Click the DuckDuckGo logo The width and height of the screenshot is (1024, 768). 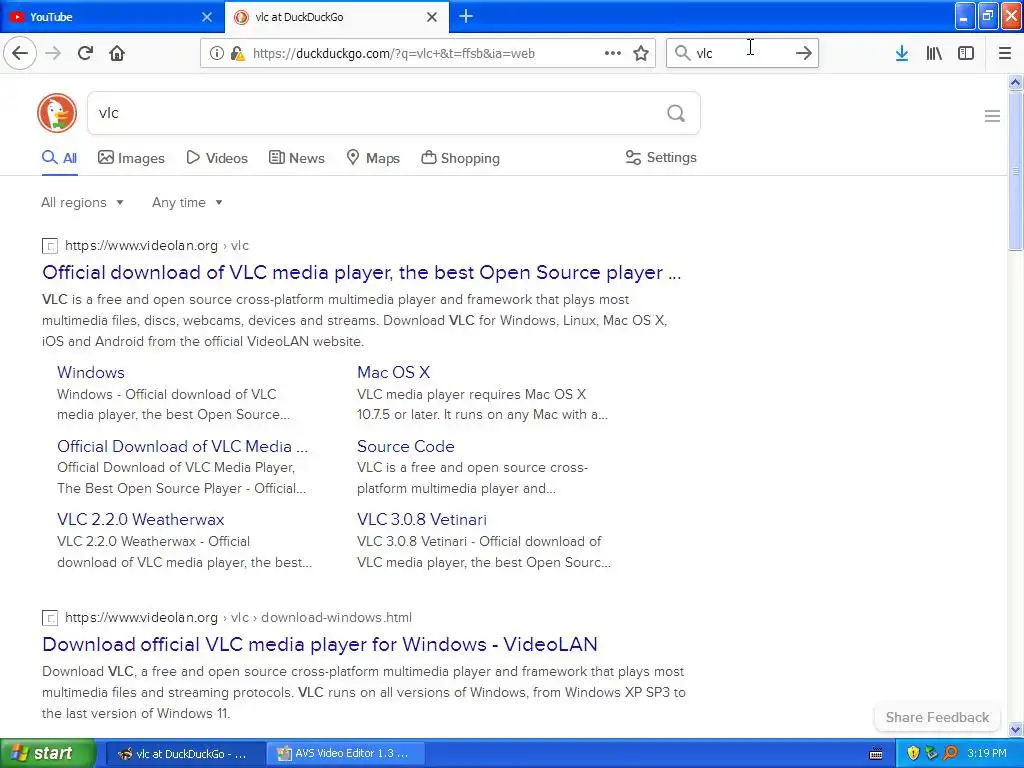[57, 113]
